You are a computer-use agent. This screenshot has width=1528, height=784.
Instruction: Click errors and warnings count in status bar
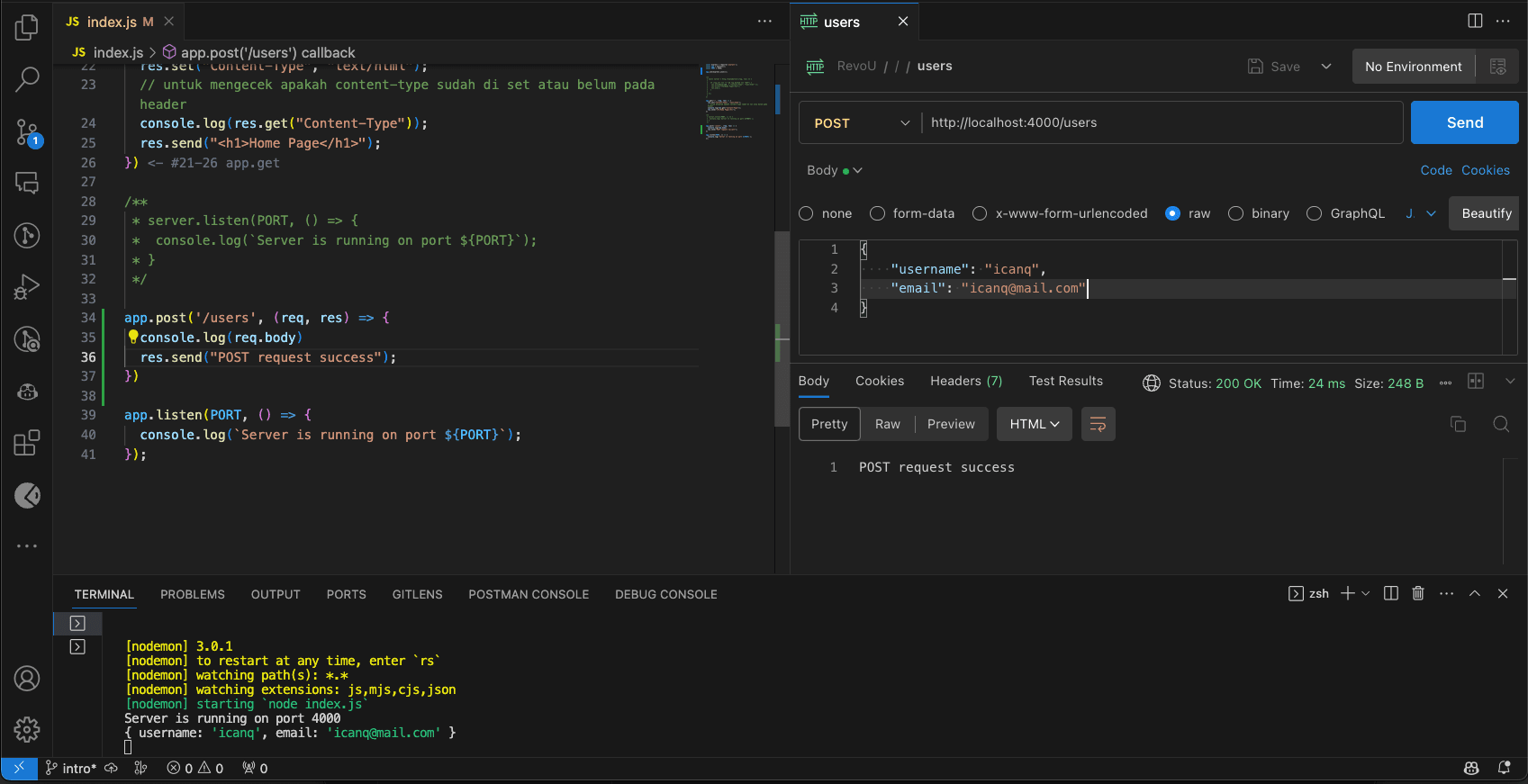tap(195, 768)
